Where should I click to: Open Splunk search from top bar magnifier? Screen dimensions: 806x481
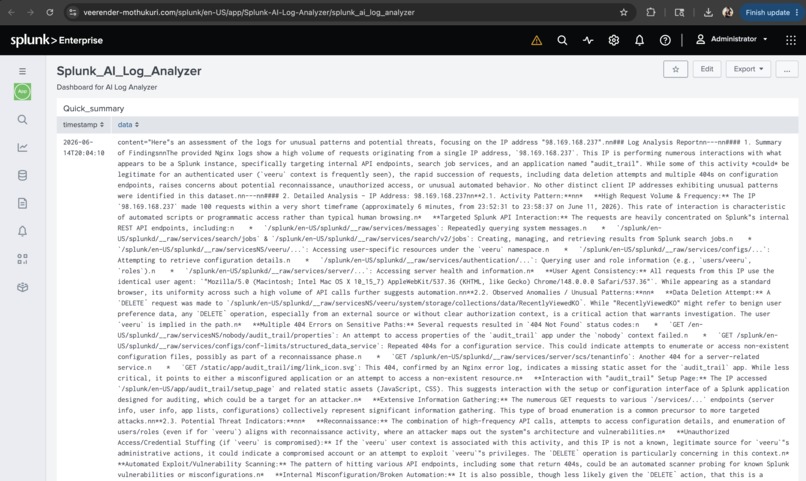pos(562,40)
